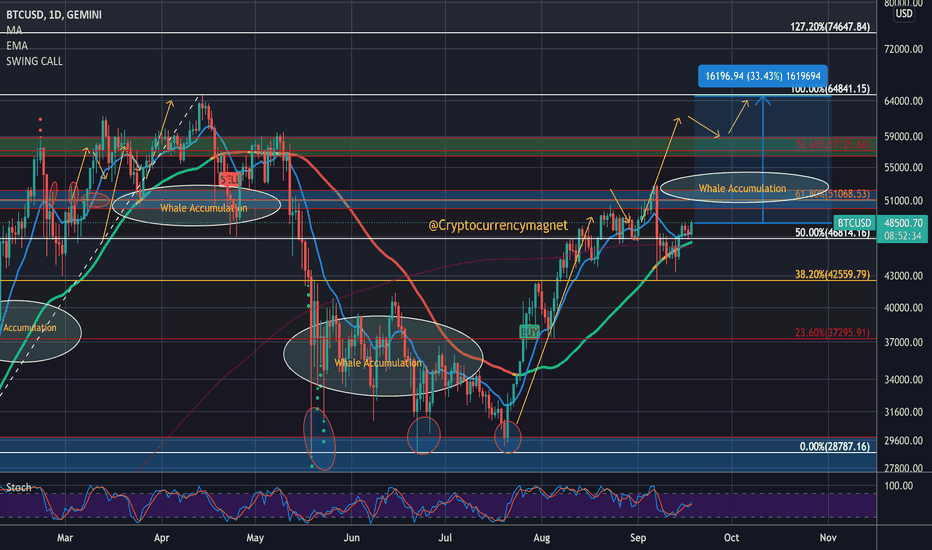
Task: Click the 51000.00 price axis label
Action: click(x=903, y=201)
